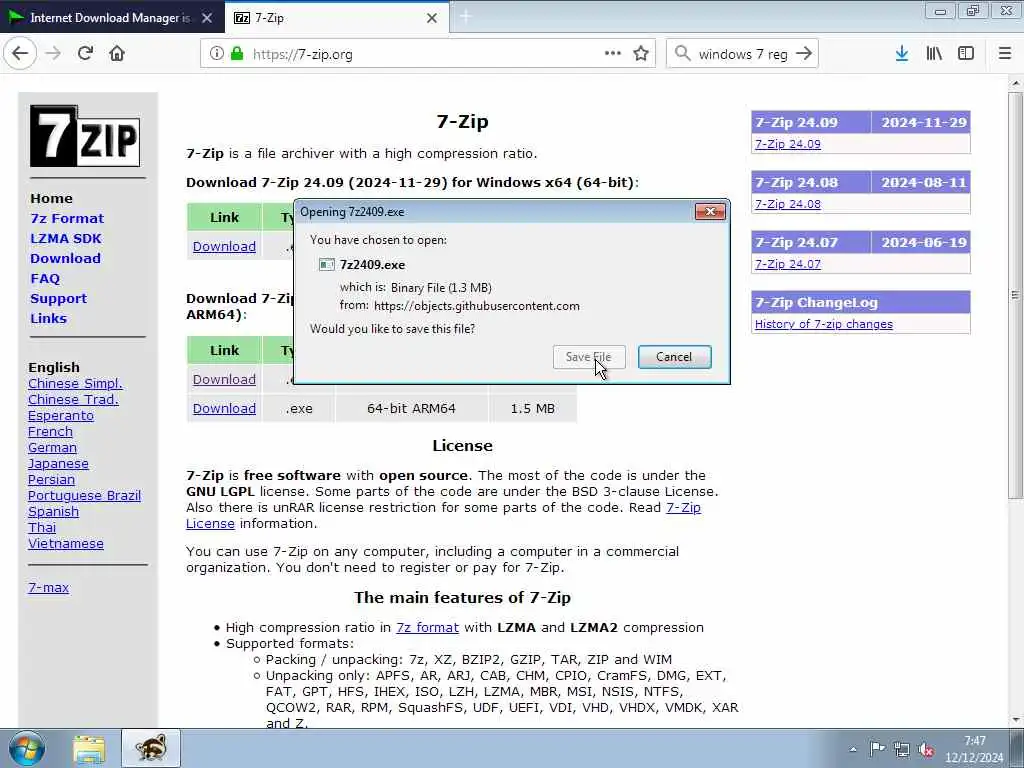The image size is (1024, 768).
Task: Show site information for 7-zip.org
Action: pyautogui.click(x=216, y=54)
